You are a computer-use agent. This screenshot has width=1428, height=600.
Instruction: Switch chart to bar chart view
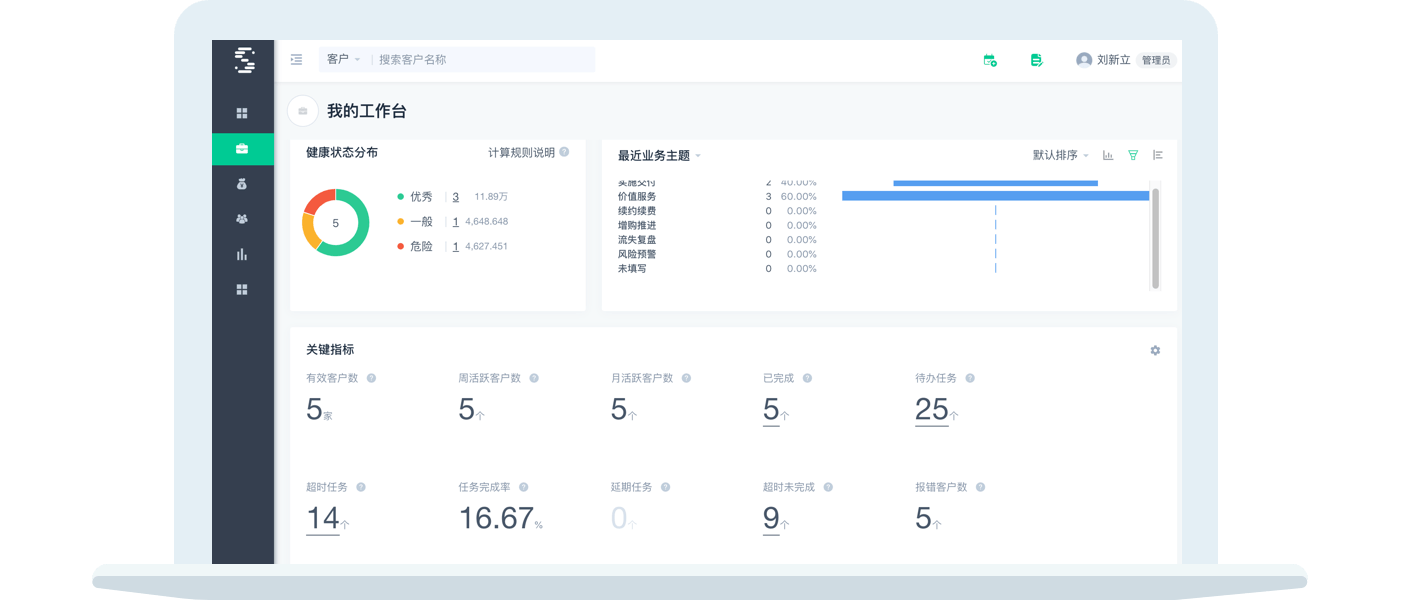pyautogui.click(x=1108, y=155)
